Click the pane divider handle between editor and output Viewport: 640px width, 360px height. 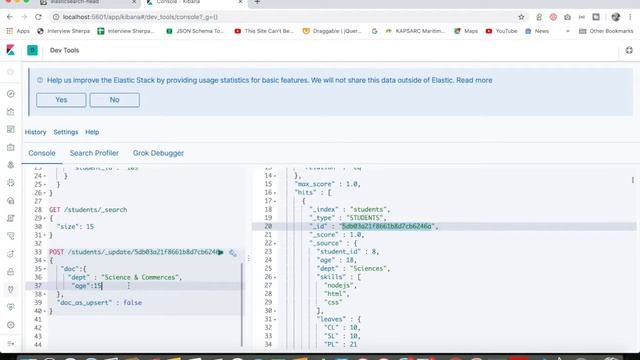click(x=248, y=258)
